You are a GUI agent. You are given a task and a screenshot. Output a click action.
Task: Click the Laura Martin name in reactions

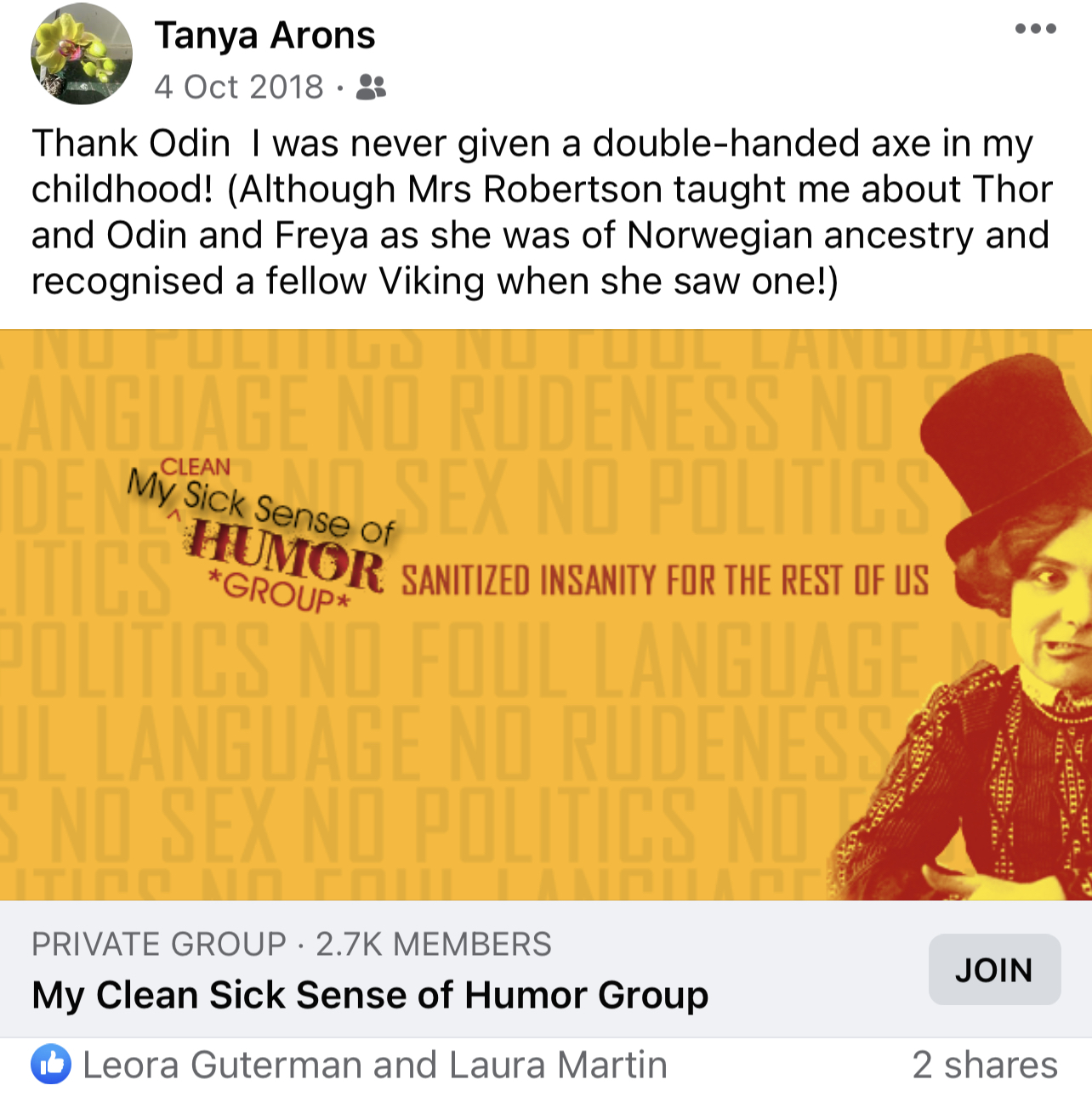pyautogui.click(x=558, y=1065)
